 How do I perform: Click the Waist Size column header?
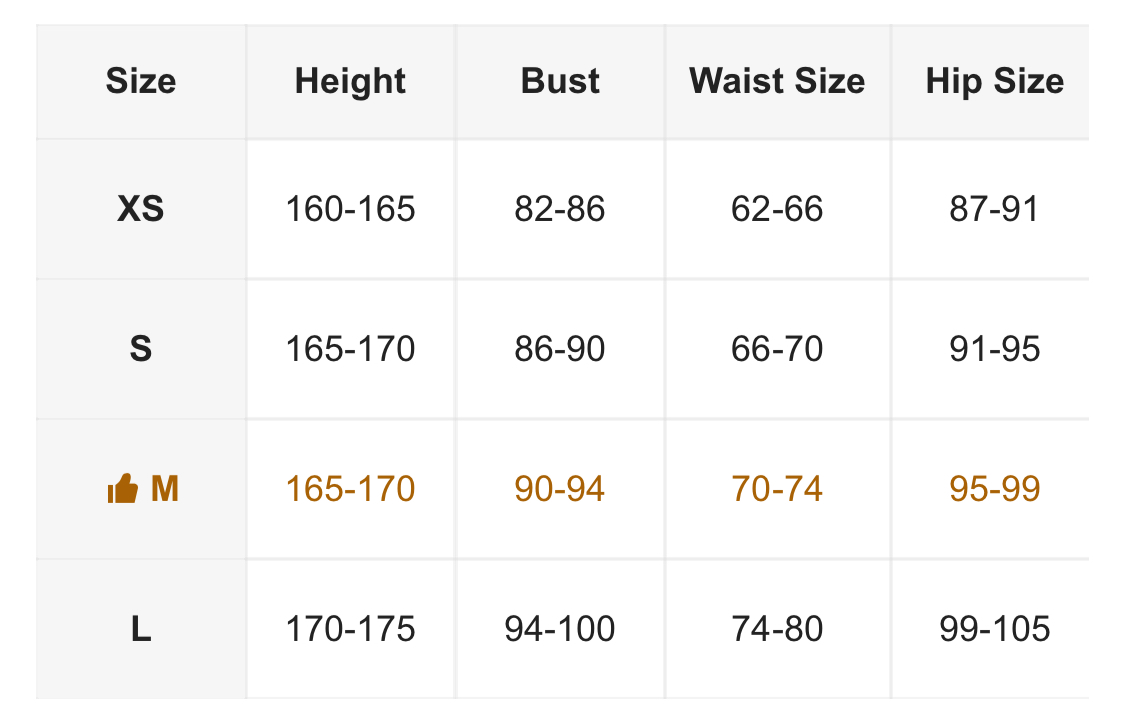click(x=777, y=81)
